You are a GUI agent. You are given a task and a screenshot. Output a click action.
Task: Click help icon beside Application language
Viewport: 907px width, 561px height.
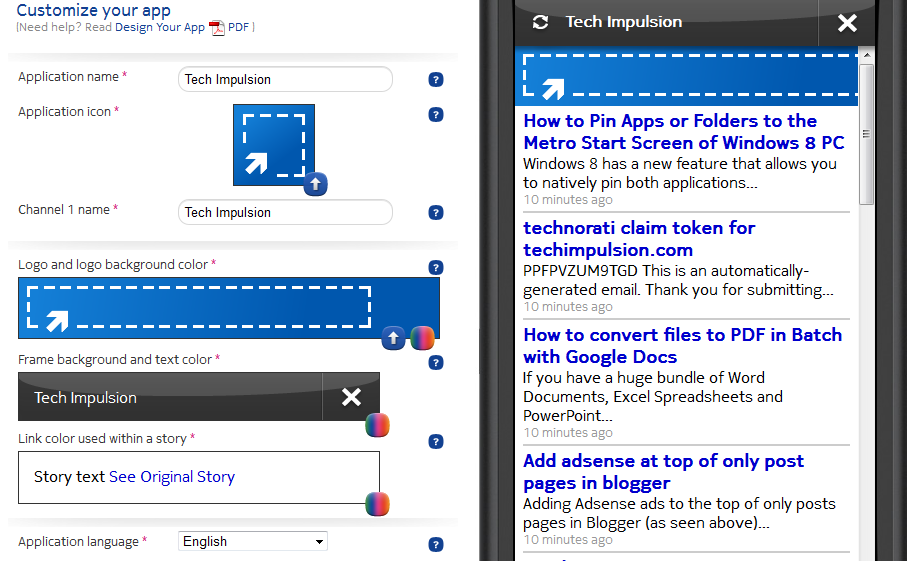tap(436, 545)
